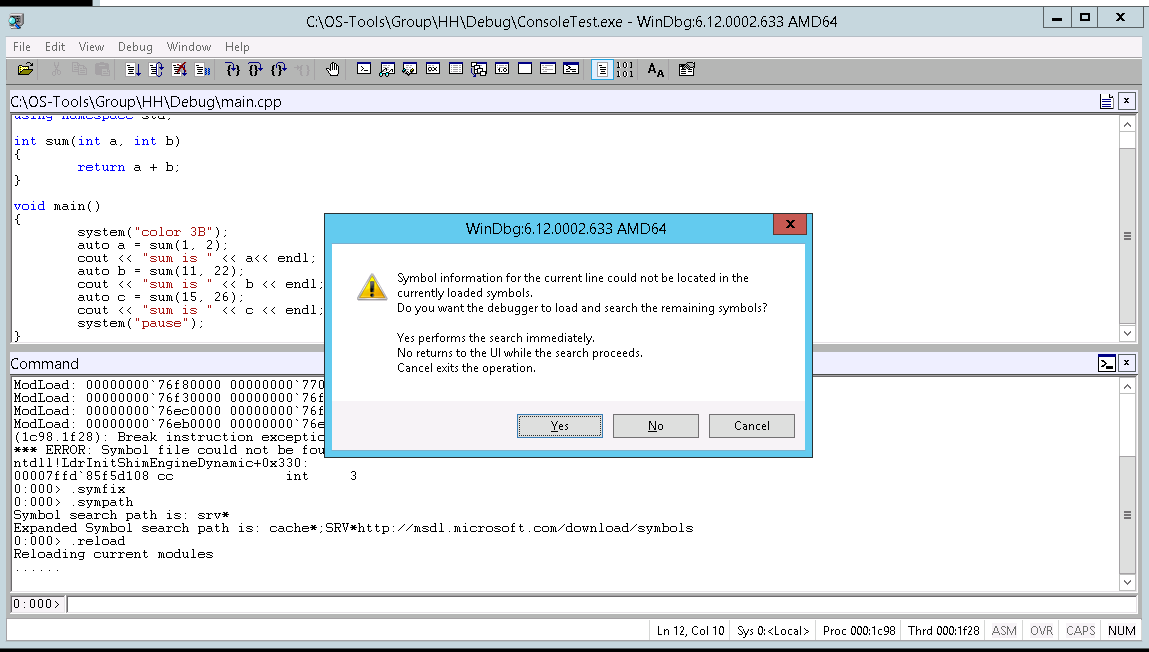This screenshot has height=652, width=1149.
Task: Open the Edit menu
Action: click(x=55, y=46)
